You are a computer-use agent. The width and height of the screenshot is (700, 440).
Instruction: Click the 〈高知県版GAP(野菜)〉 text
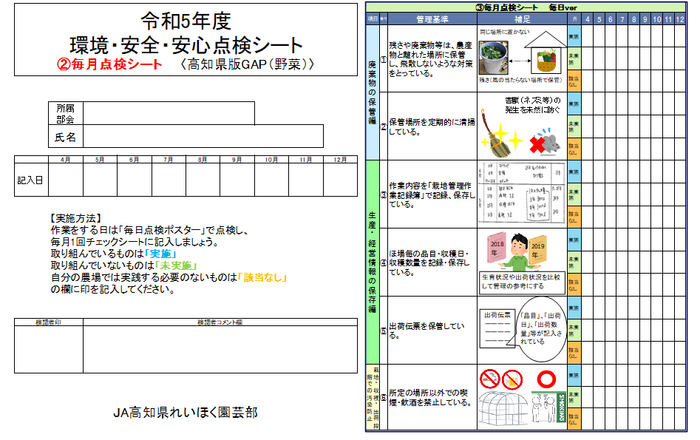(x=248, y=64)
